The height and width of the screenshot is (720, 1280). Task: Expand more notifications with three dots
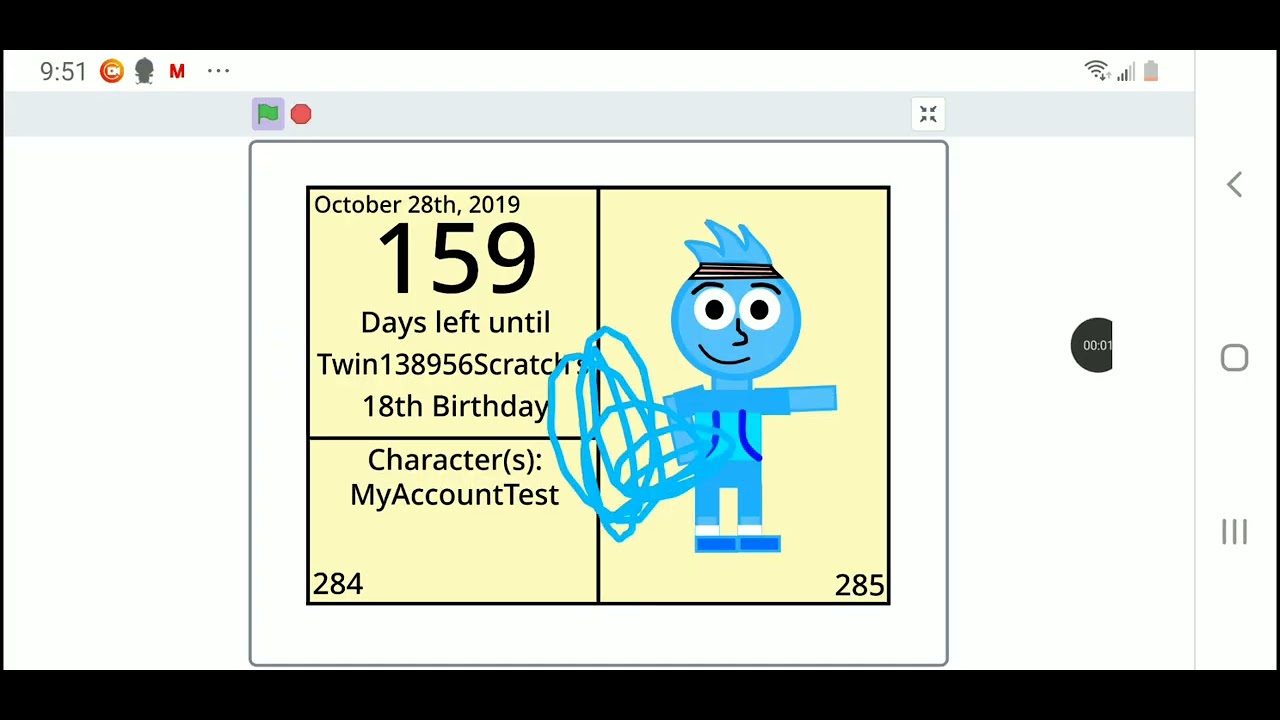pos(218,71)
